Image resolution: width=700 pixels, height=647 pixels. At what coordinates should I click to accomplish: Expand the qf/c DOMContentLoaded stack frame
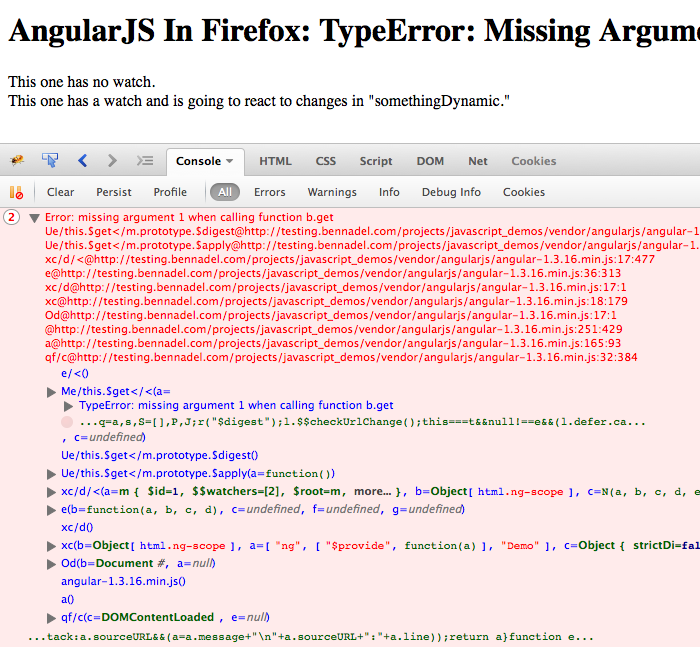(x=51, y=618)
